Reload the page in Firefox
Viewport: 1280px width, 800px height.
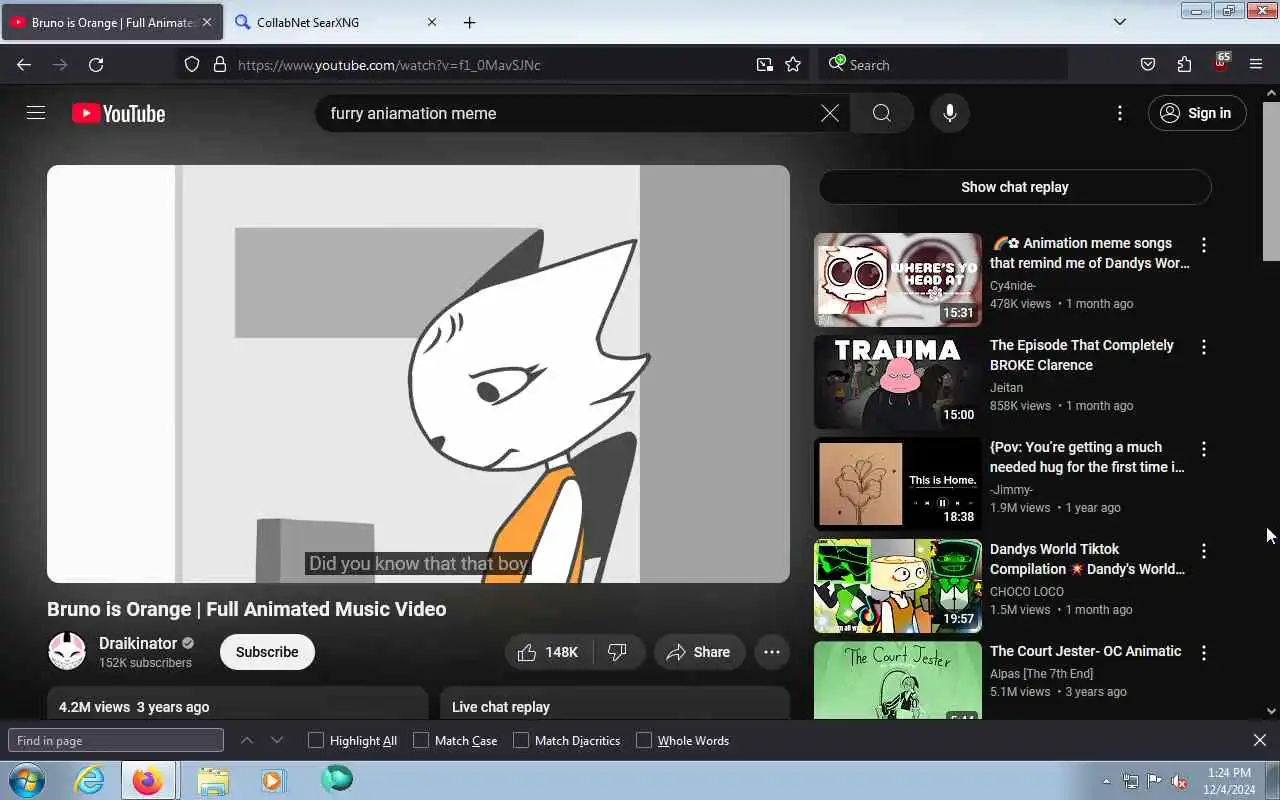click(x=96, y=64)
